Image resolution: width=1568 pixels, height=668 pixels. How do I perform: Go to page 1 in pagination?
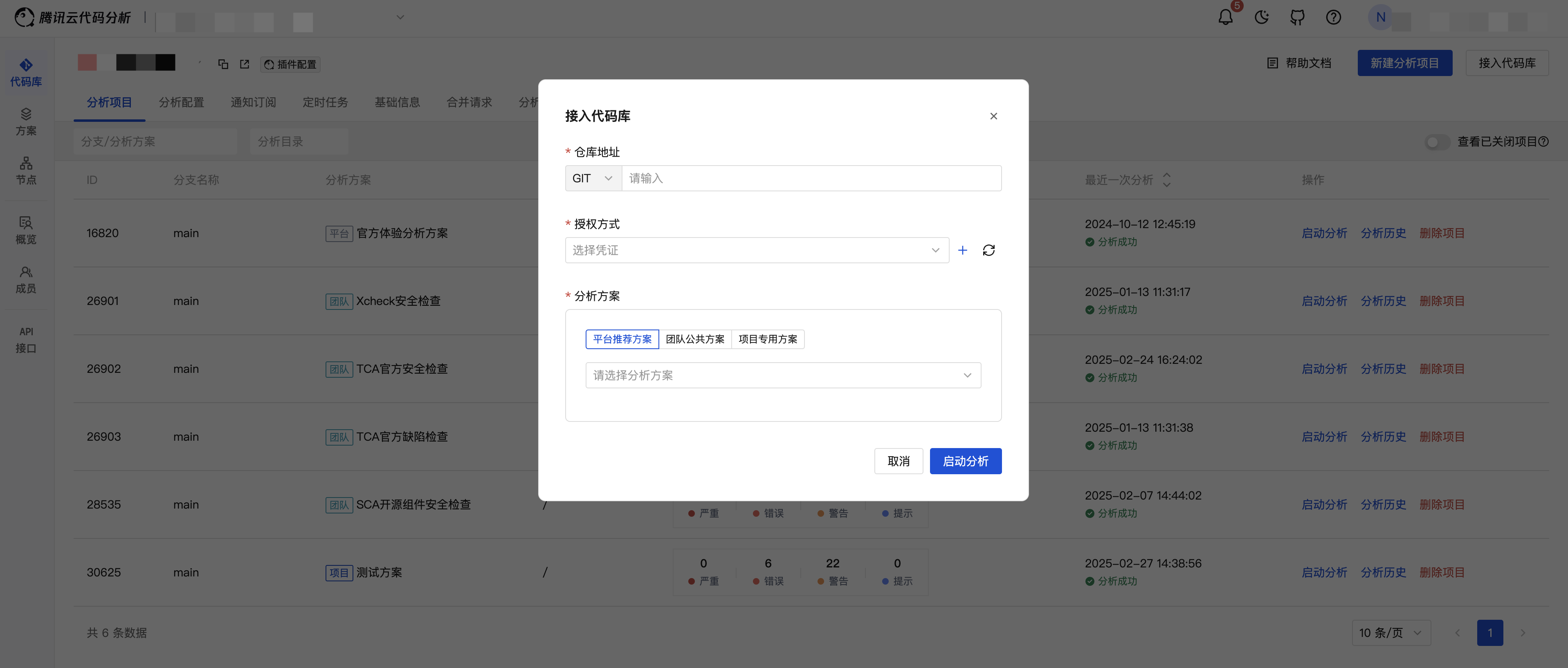click(x=1489, y=633)
